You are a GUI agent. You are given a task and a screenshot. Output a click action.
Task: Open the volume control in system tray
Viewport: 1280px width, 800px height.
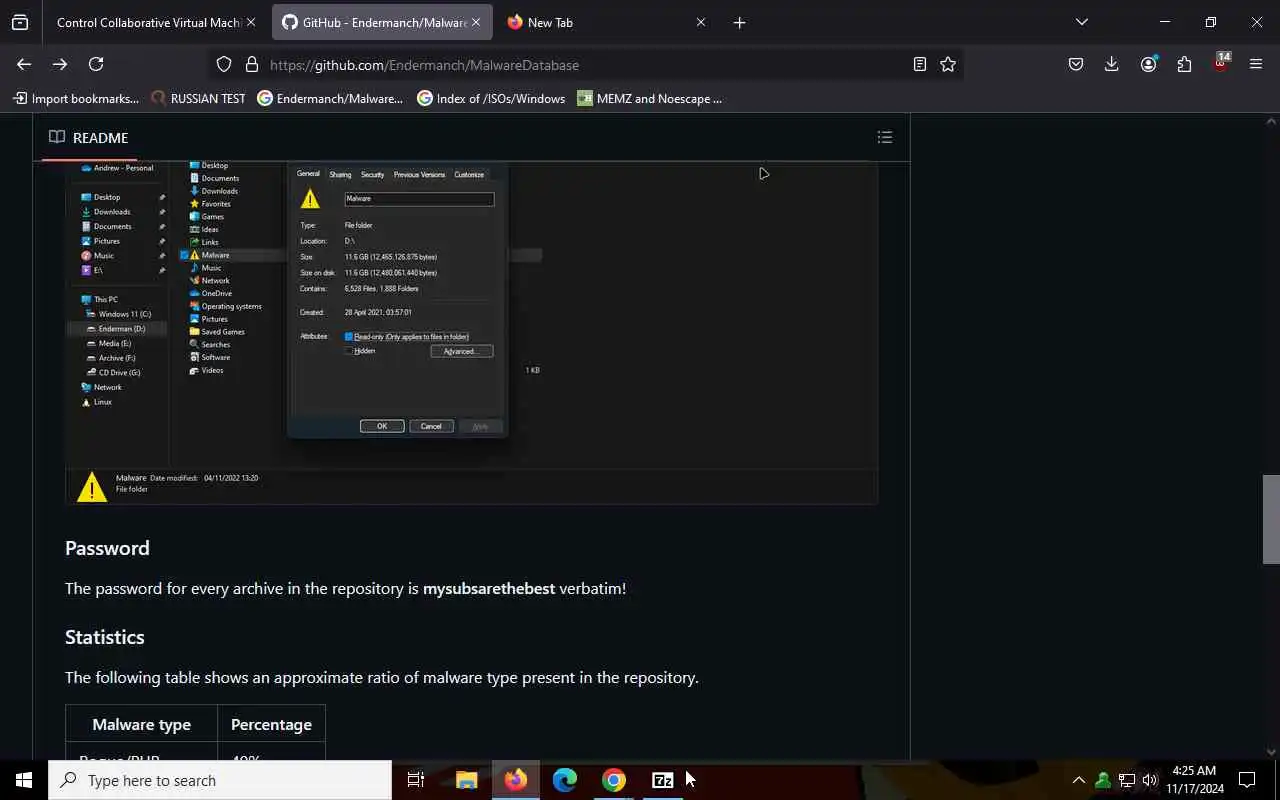click(x=1150, y=780)
